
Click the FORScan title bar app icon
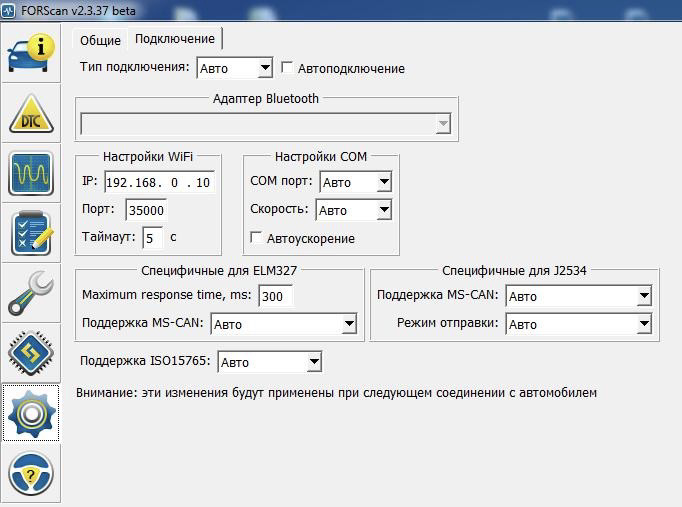click(8, 10)
